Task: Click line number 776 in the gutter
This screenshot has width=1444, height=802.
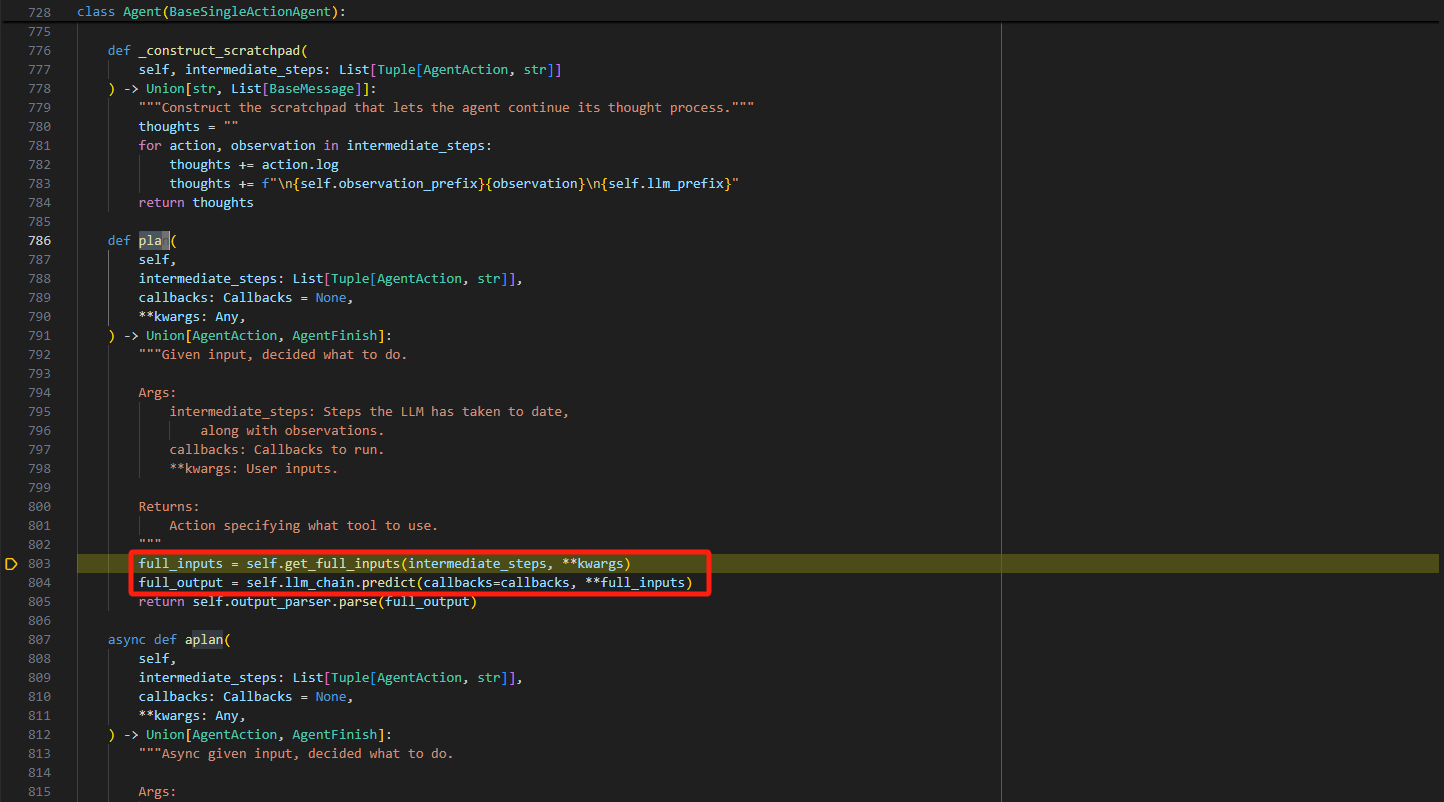Action: coord(39,51)
